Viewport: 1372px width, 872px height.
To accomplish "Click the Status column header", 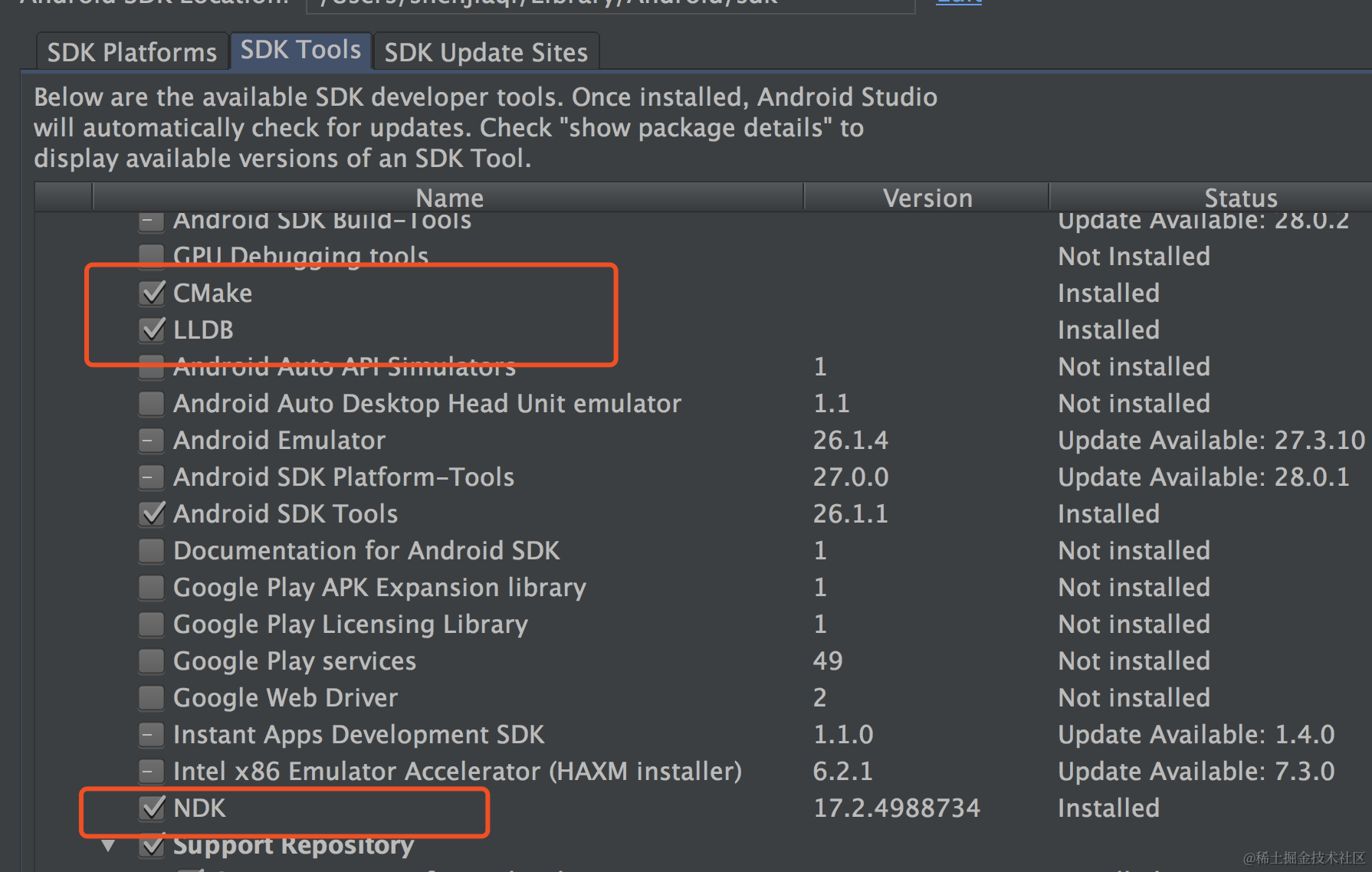I will [x=1240, y=198].
